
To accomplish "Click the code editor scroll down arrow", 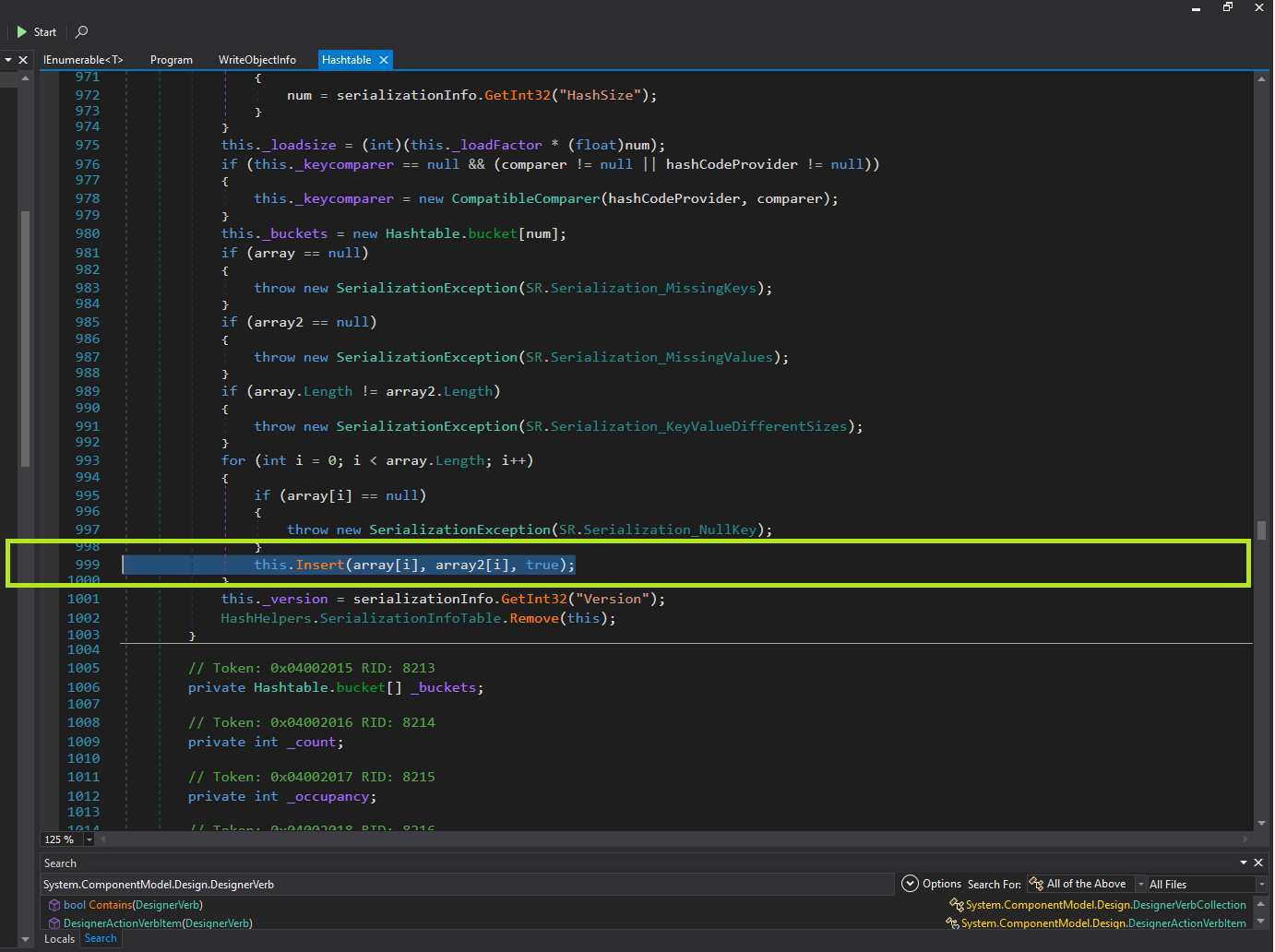I will pyautogui.click(x=1261, y=824).
